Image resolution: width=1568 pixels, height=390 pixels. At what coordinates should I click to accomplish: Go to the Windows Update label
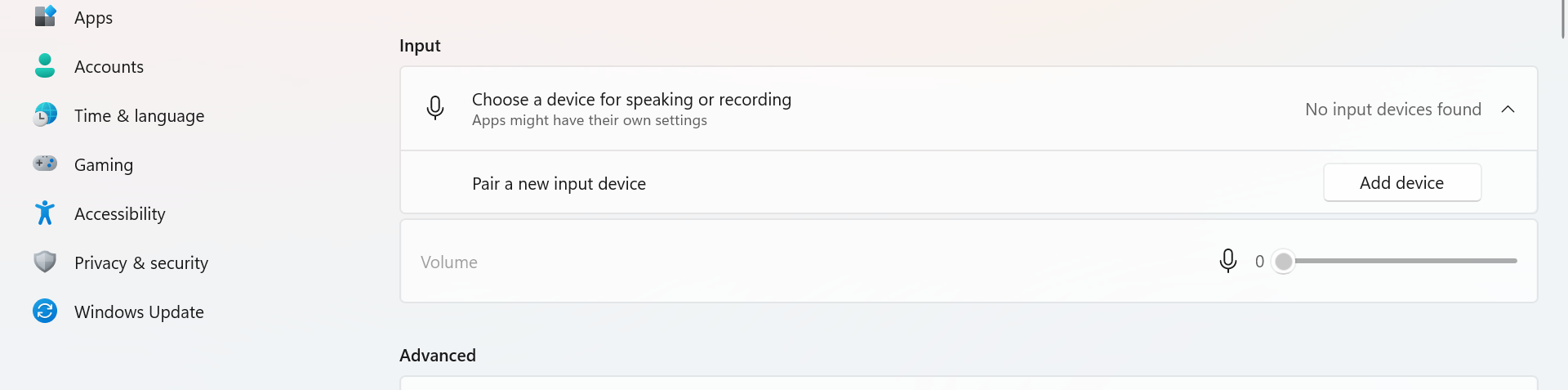[139, 312]
